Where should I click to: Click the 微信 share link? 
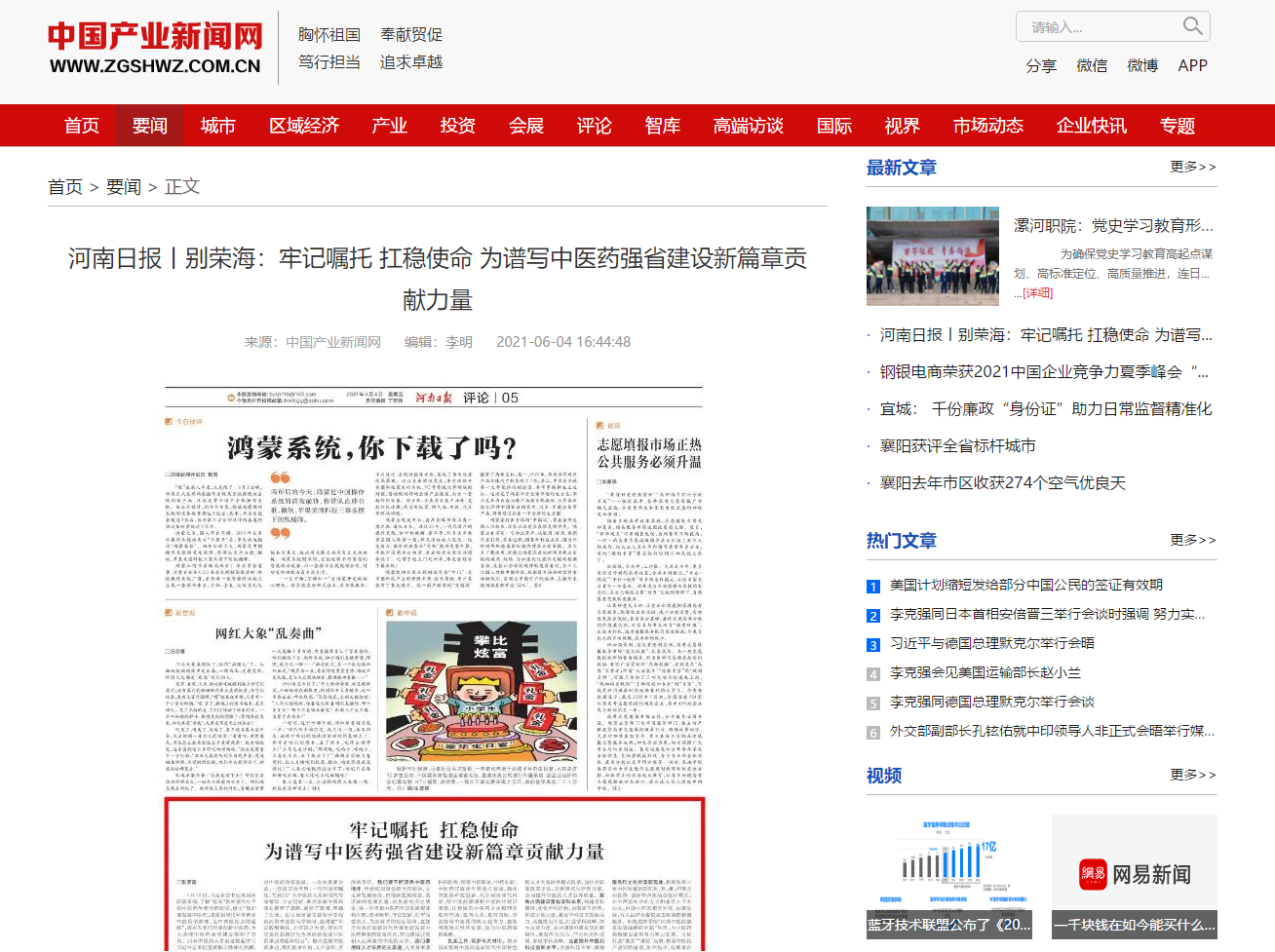[1092, 65]
